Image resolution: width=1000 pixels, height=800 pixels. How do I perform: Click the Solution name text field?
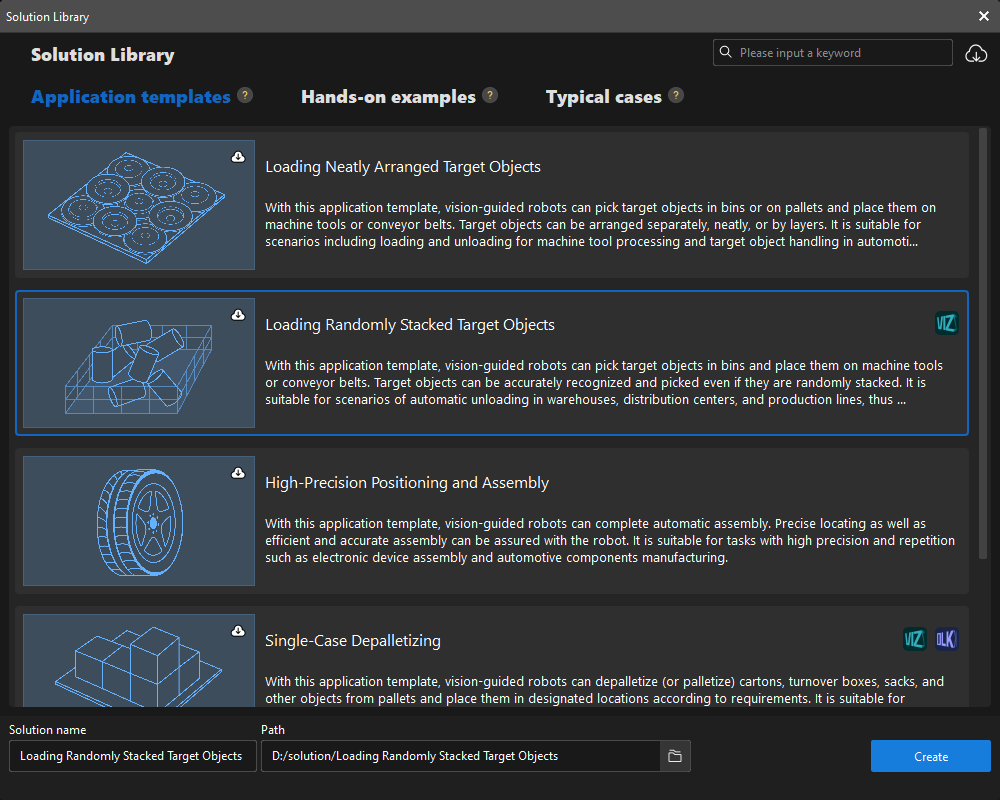[130, 756]
